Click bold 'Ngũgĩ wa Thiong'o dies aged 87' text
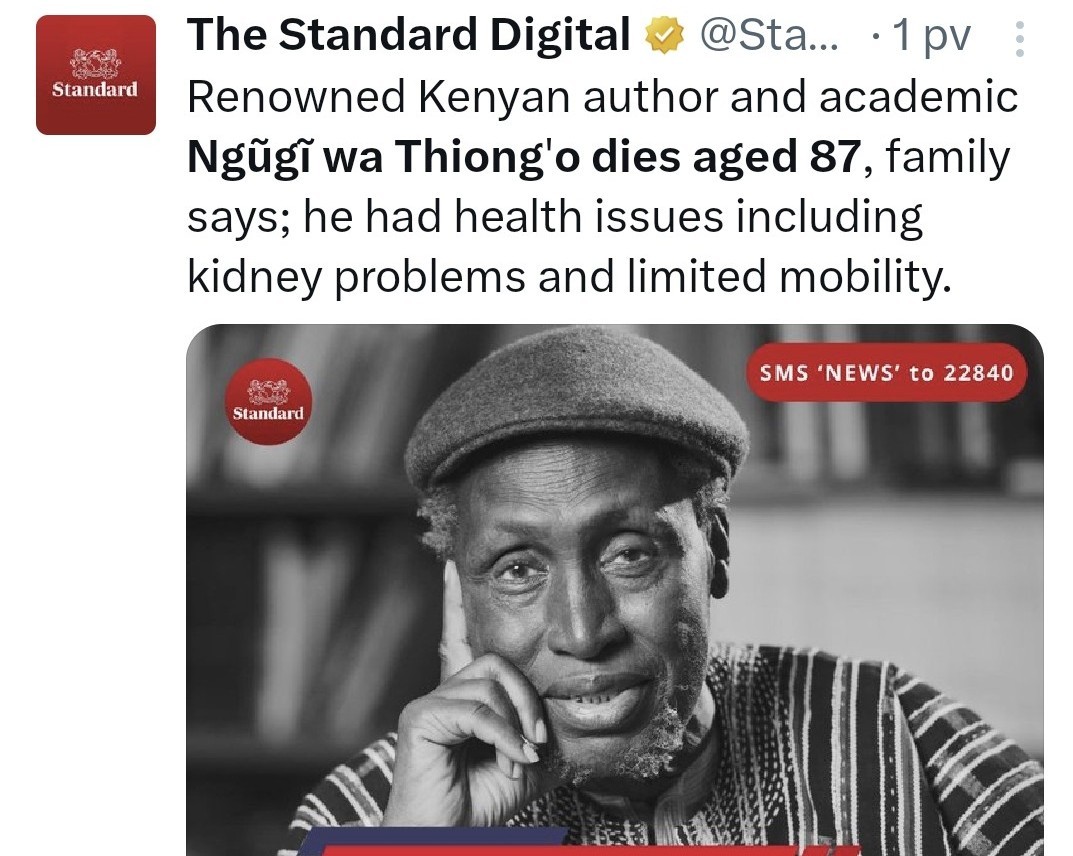Screen dimensions: 1073x856 tap(523, 157)
